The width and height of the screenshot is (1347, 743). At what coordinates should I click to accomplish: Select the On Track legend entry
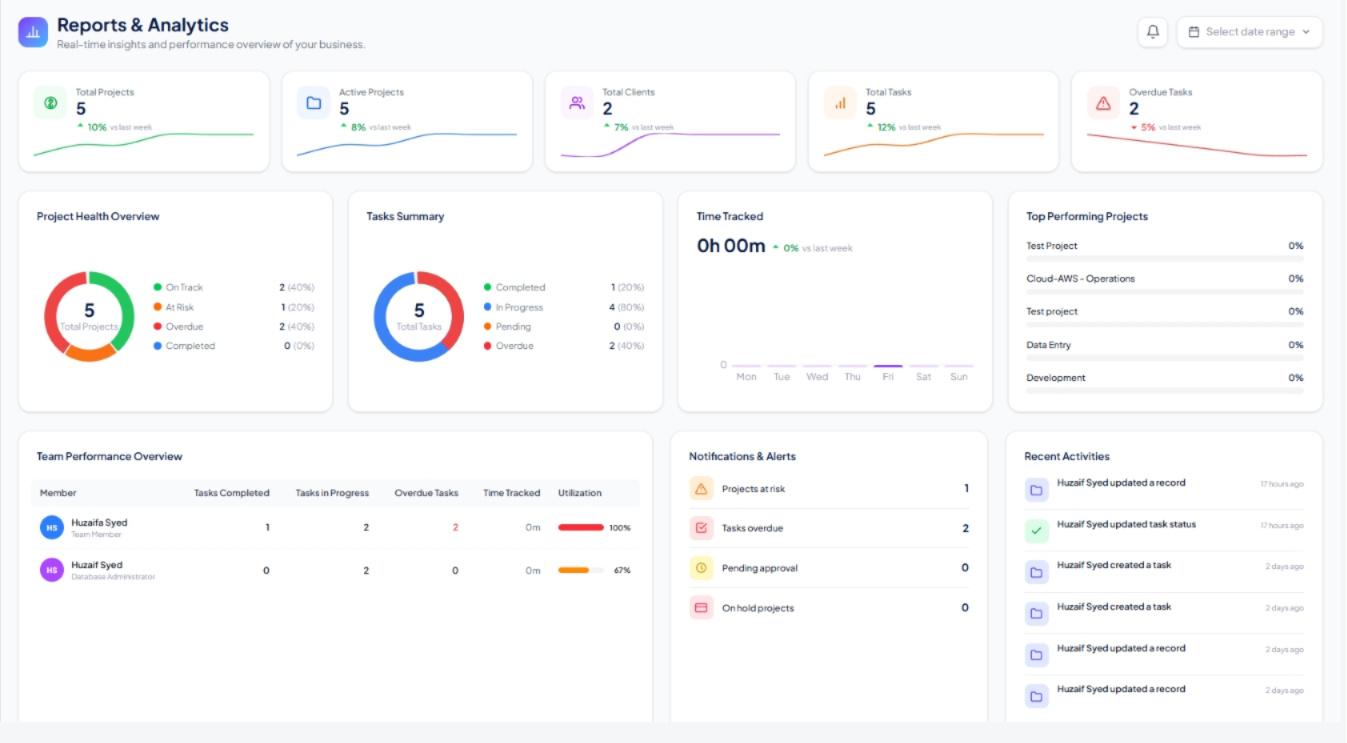[234, 287]
